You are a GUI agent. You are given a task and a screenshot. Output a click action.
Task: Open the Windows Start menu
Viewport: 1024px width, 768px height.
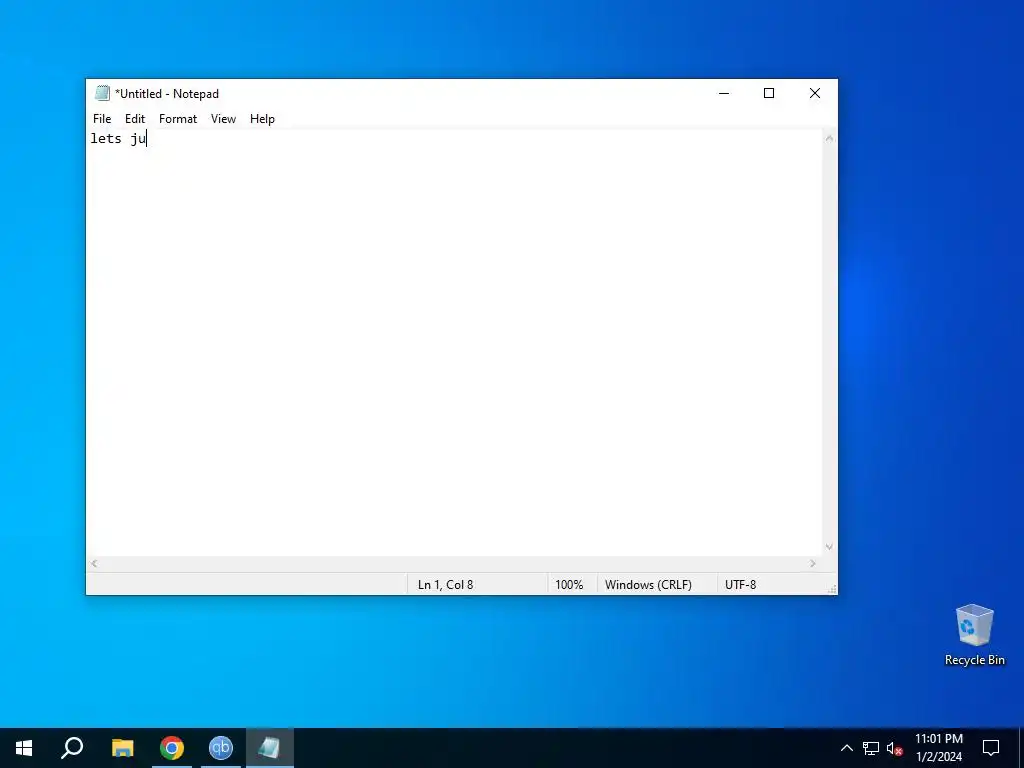[x=24, y=748]
